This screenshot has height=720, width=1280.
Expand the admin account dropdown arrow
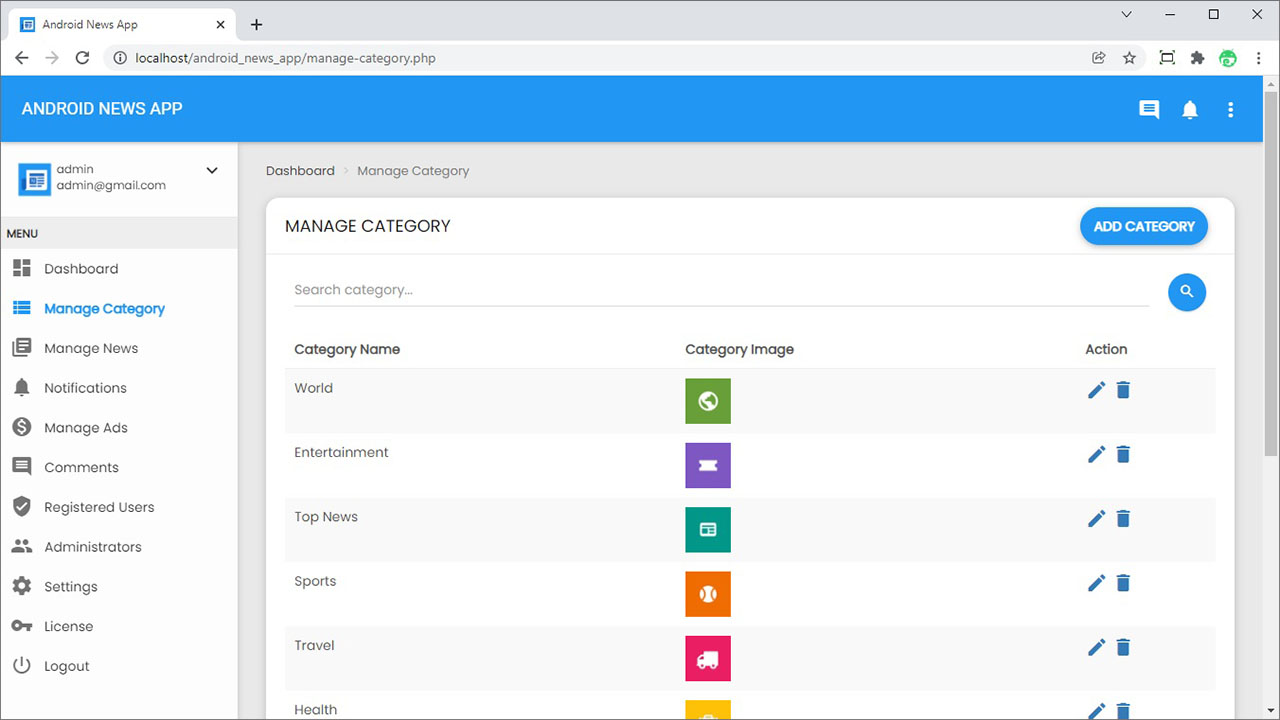click(x=212, y=170)
